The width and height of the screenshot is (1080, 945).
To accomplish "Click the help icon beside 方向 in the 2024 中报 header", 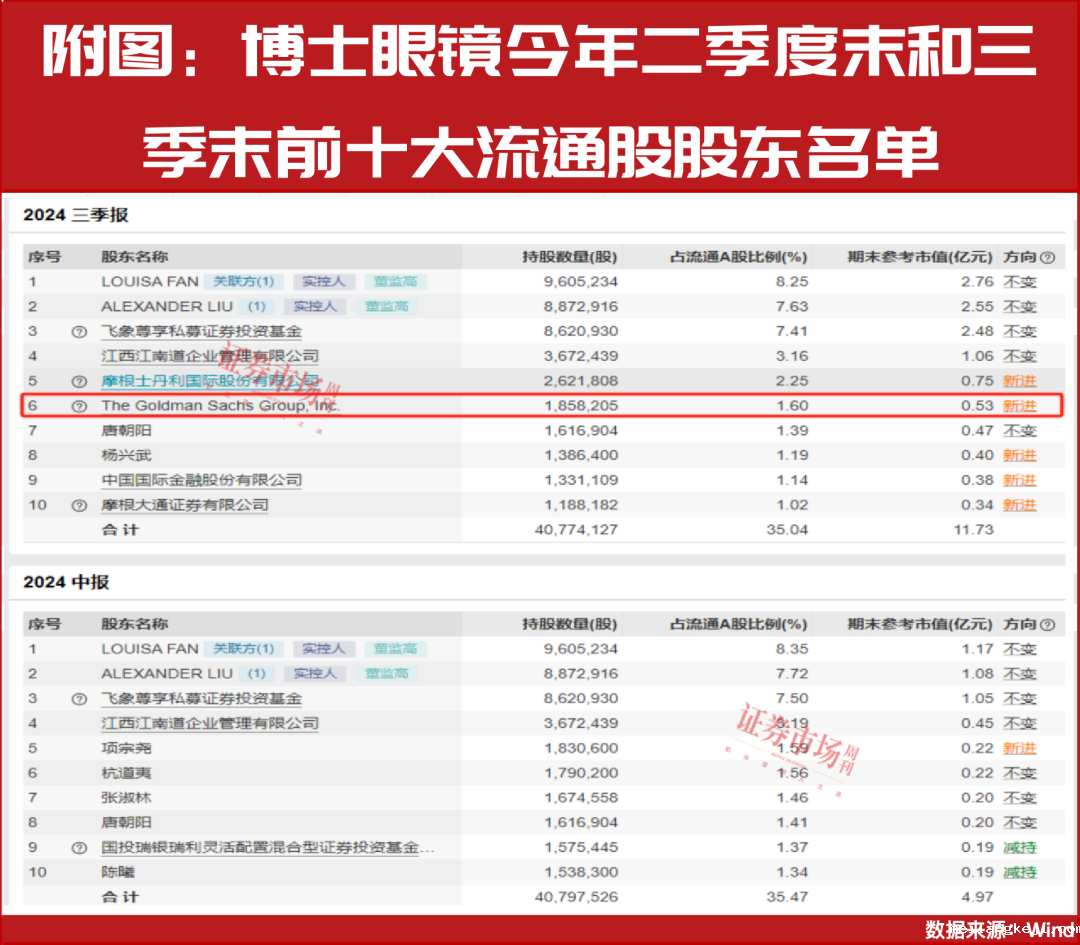I will (1047, 625).
